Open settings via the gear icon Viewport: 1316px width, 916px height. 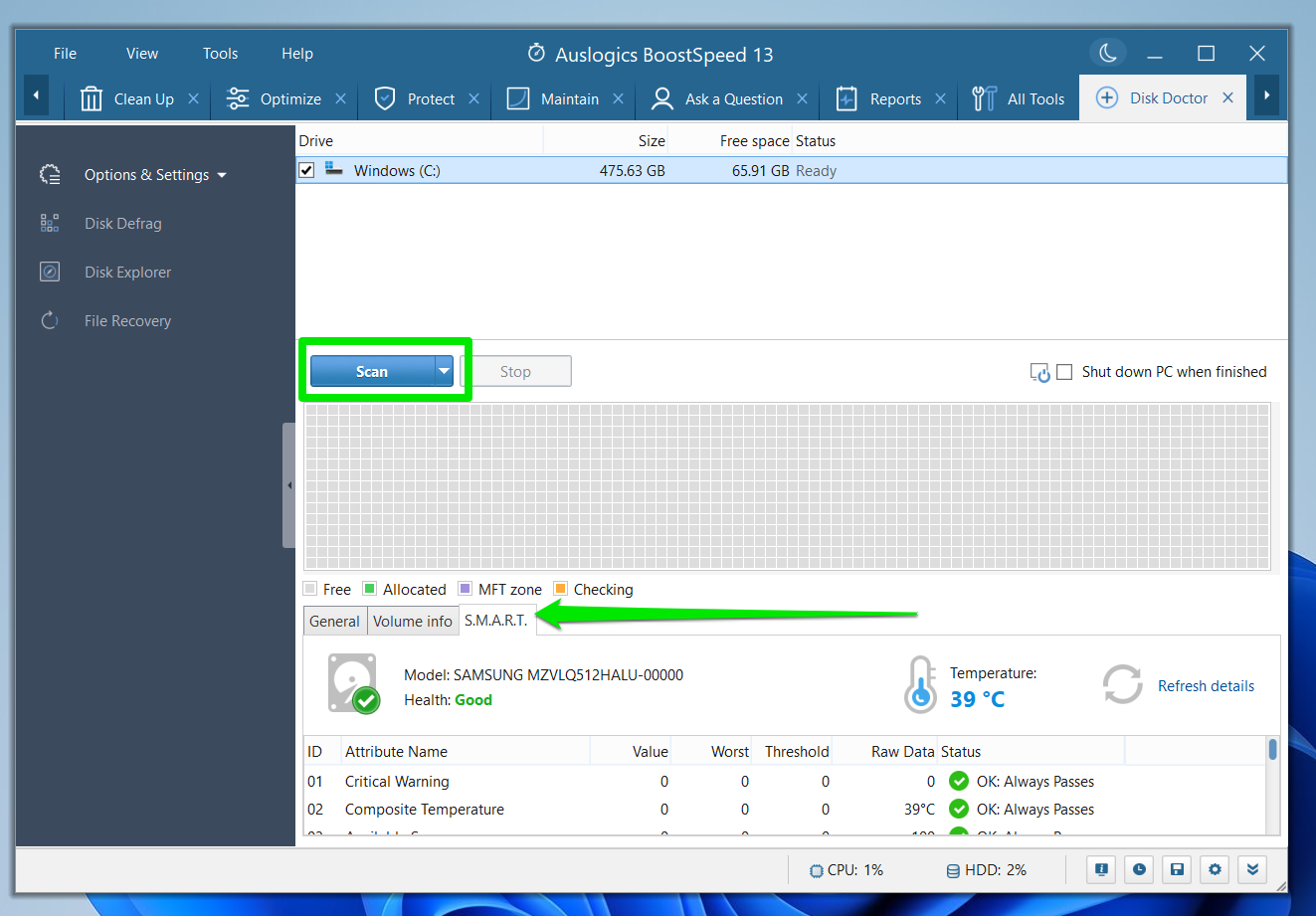coord(1215,869)
